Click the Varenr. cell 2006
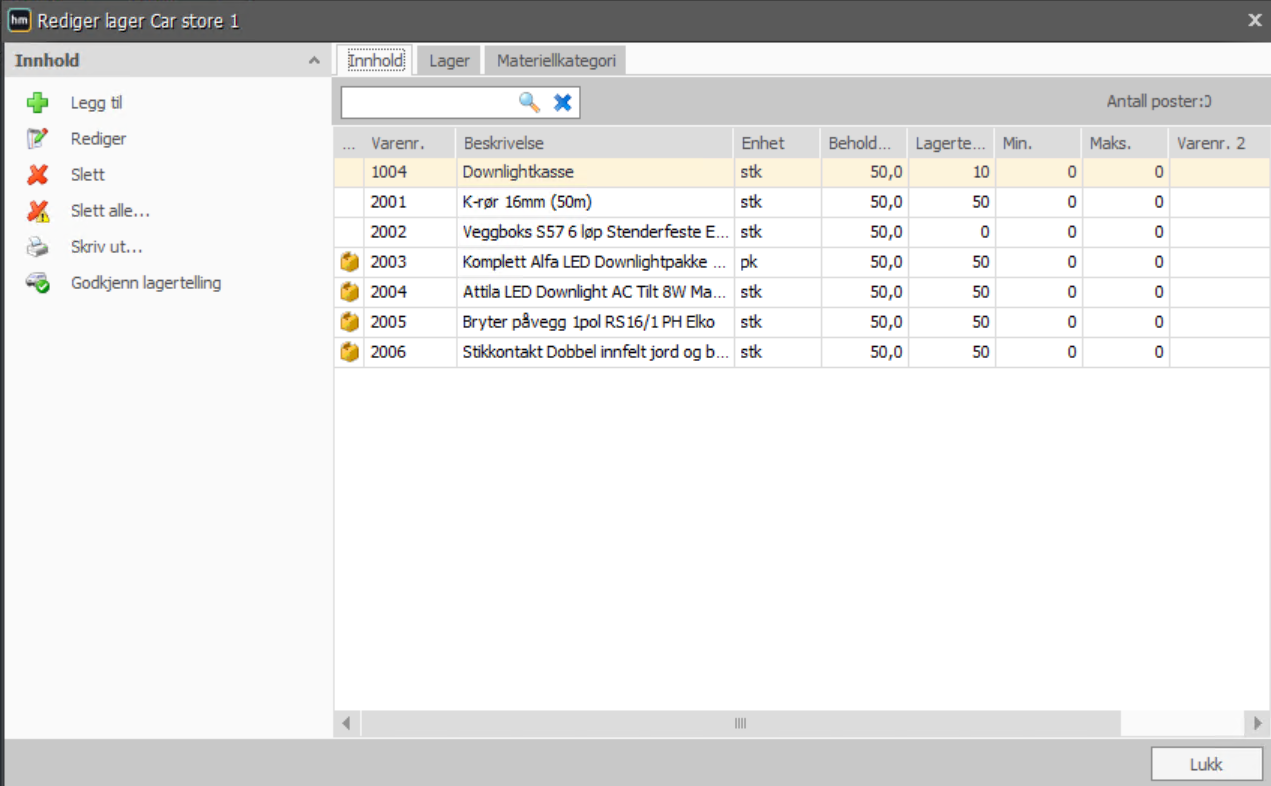This screenshot has width=1271, height=786. tap(409, 352)
